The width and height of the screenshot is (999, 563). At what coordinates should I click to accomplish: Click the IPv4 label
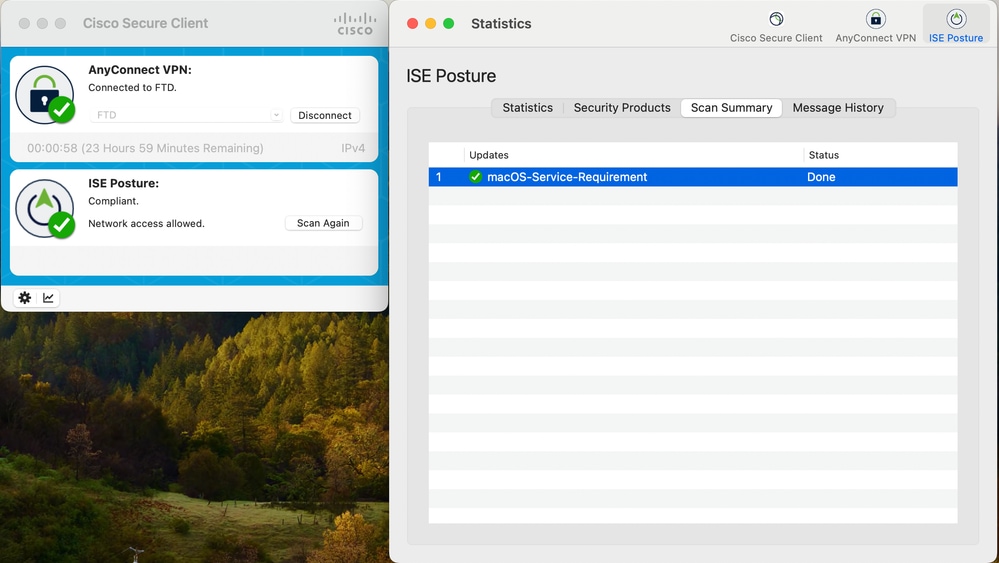pos(353,148)
